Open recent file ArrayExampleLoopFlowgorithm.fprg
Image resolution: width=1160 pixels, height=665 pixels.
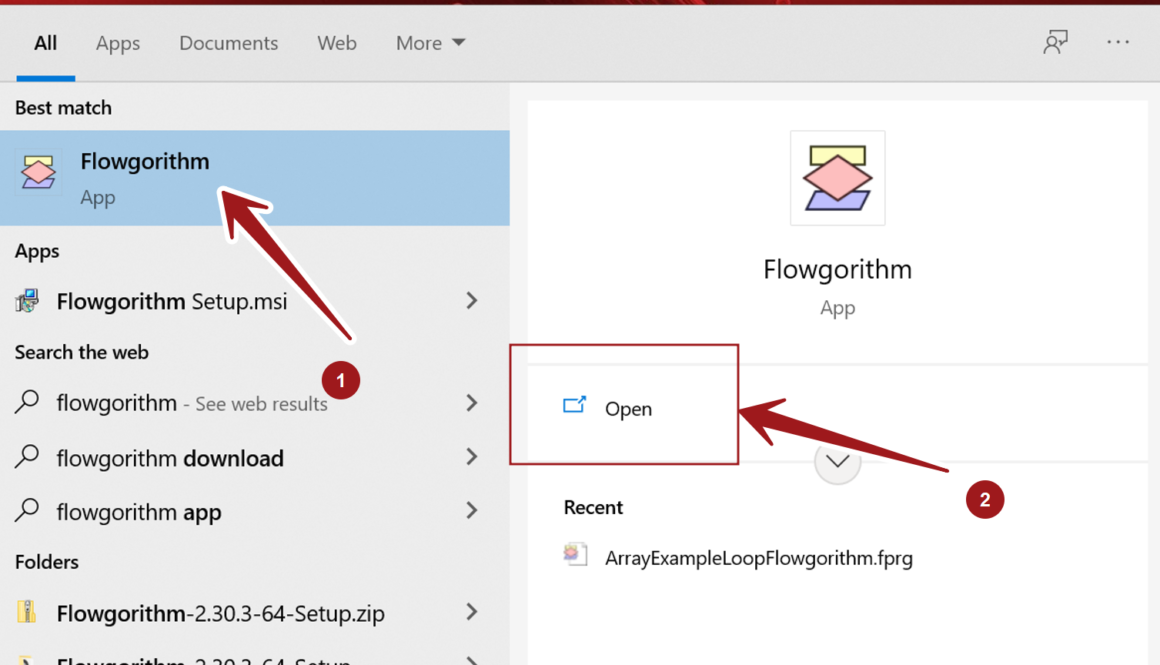coord(758,558)
